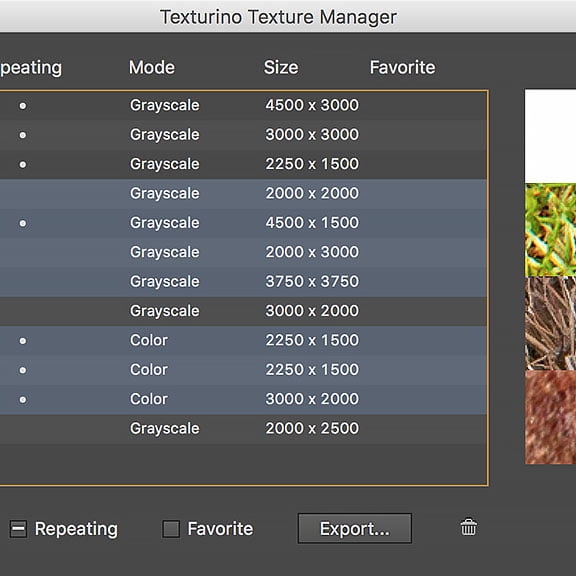Screen dimensions: 576x576
Task: Sort by the Mode column header
Action: click(152, 68)
